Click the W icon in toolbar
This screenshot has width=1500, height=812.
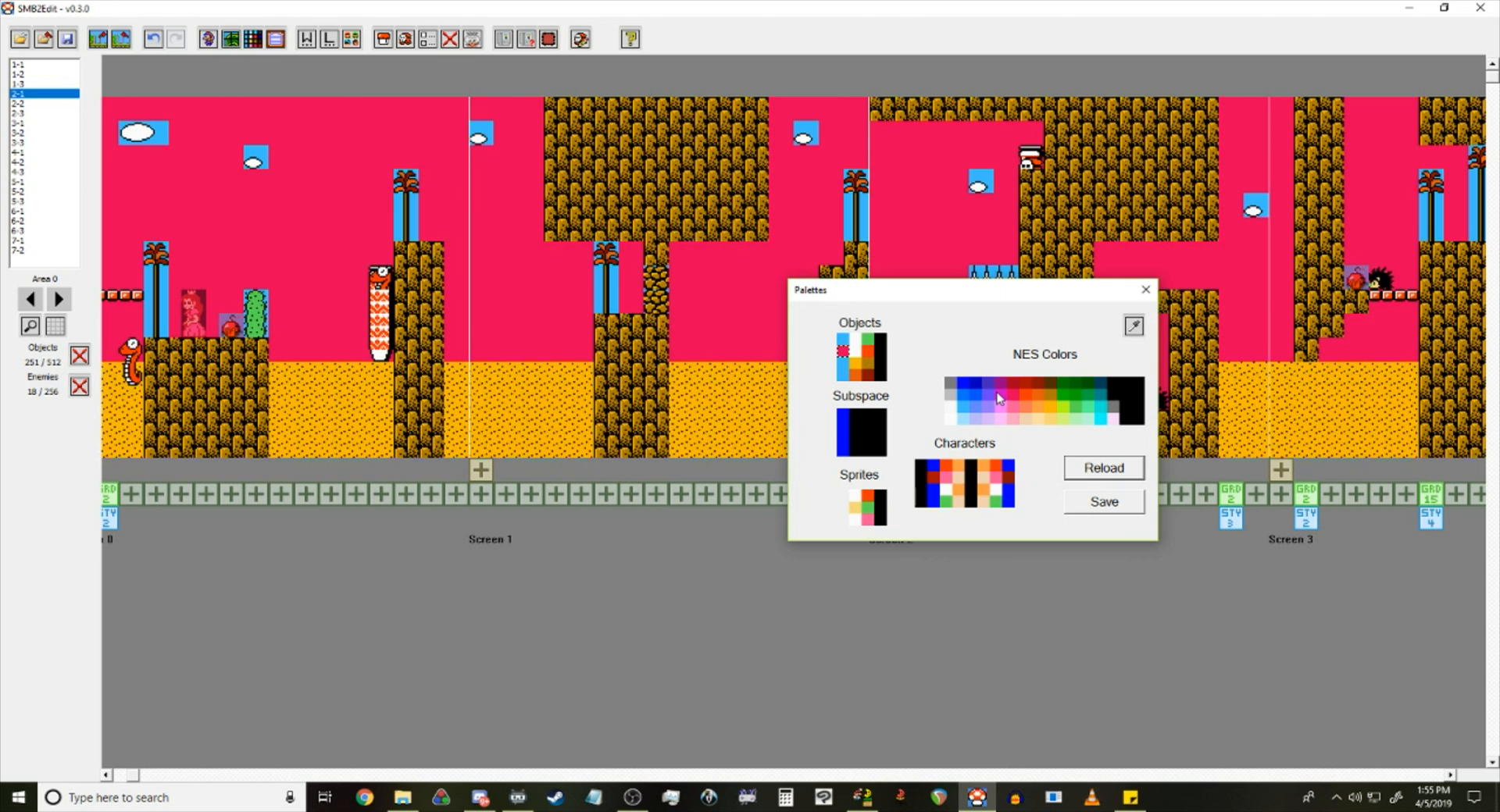307,39
